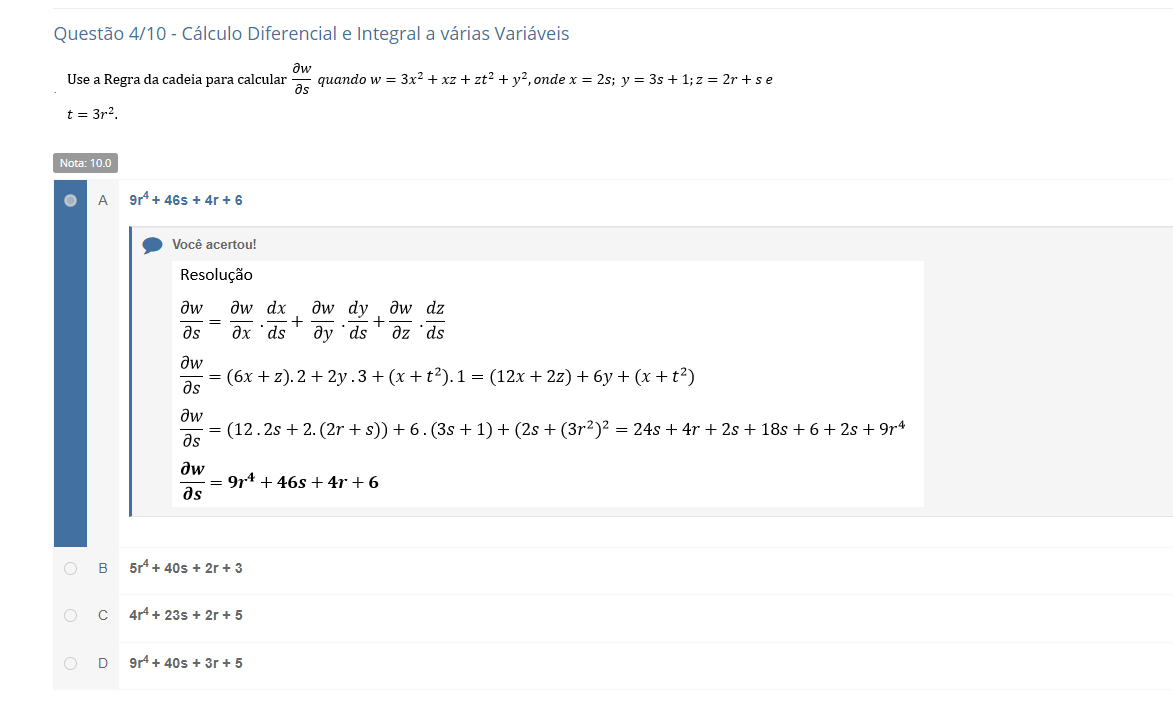1173x701 pixels.
Task: Click the letter D option label
Action: pos(102,664)
